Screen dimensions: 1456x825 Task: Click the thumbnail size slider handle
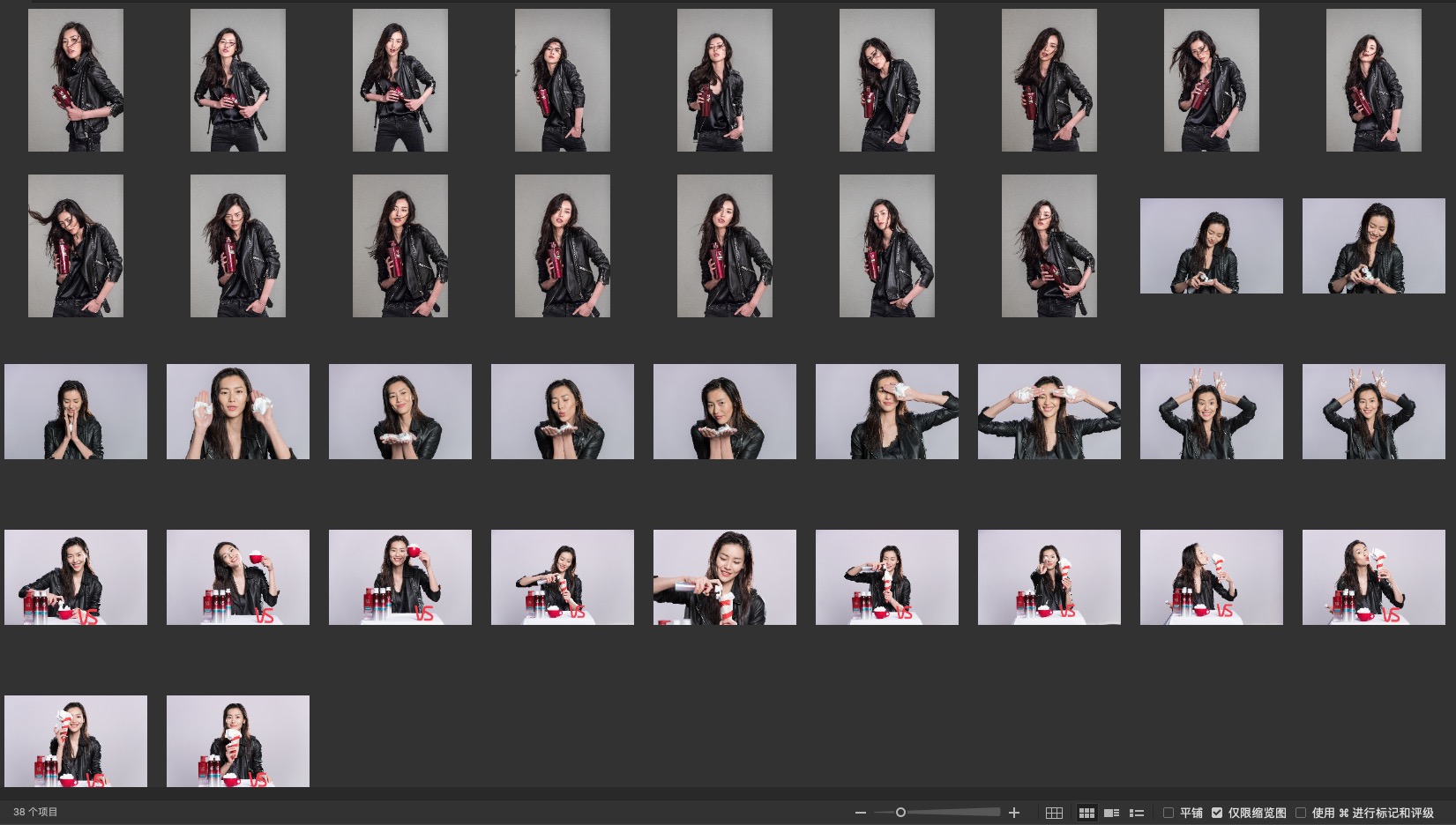(900, 813)
